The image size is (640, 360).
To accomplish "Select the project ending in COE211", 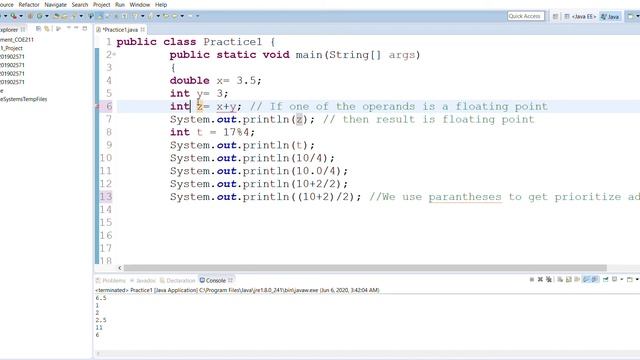I will click(x=17, y=40).
